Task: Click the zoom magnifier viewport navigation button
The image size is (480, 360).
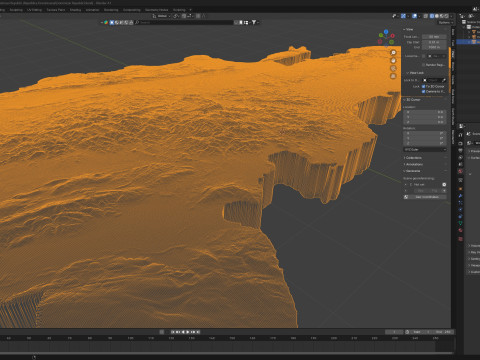Action: coord(393,53)
